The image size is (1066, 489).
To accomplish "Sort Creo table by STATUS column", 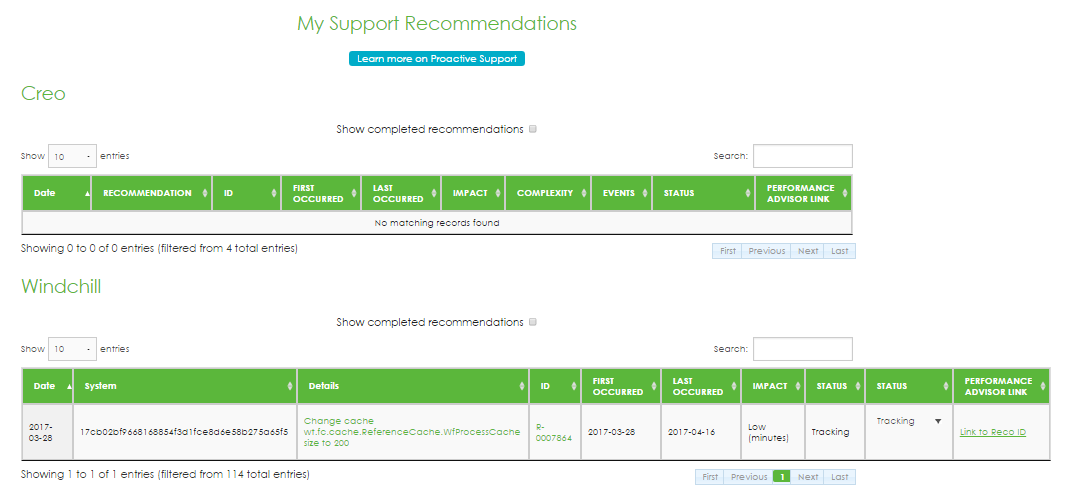I will coord(703,193).
